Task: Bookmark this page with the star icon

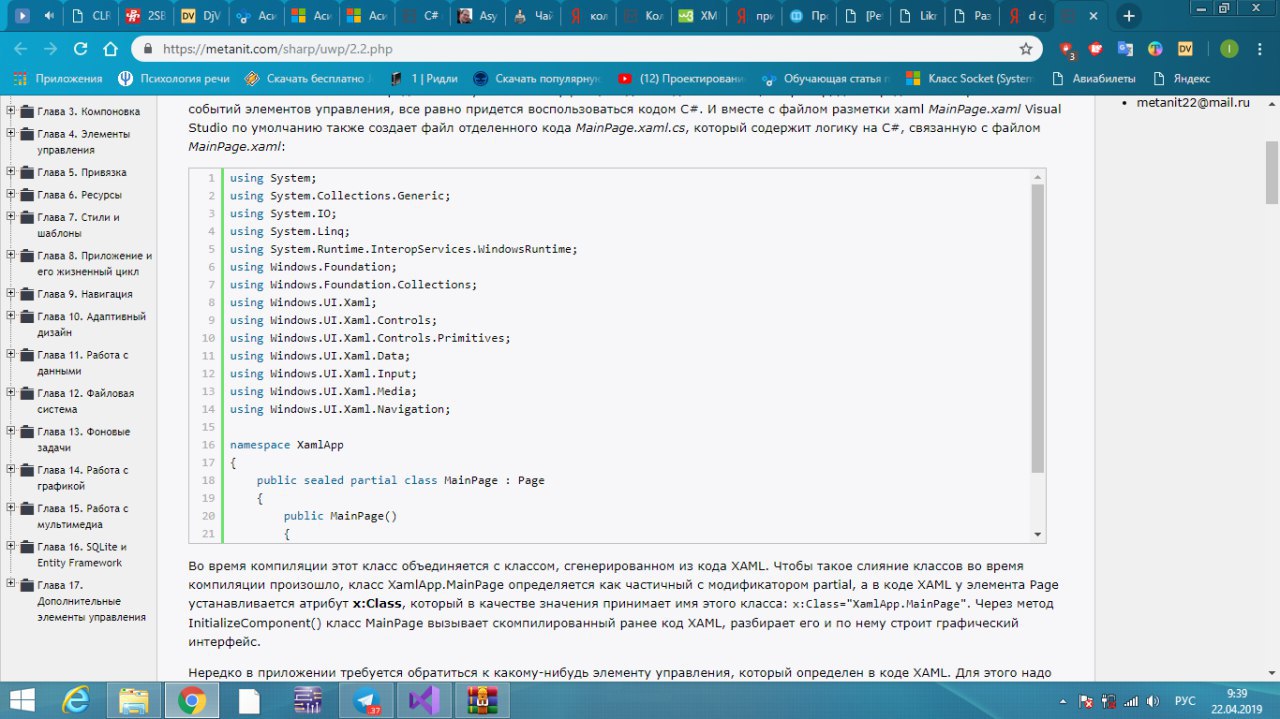Action: pyautogui.click(x=1025, y=49)
